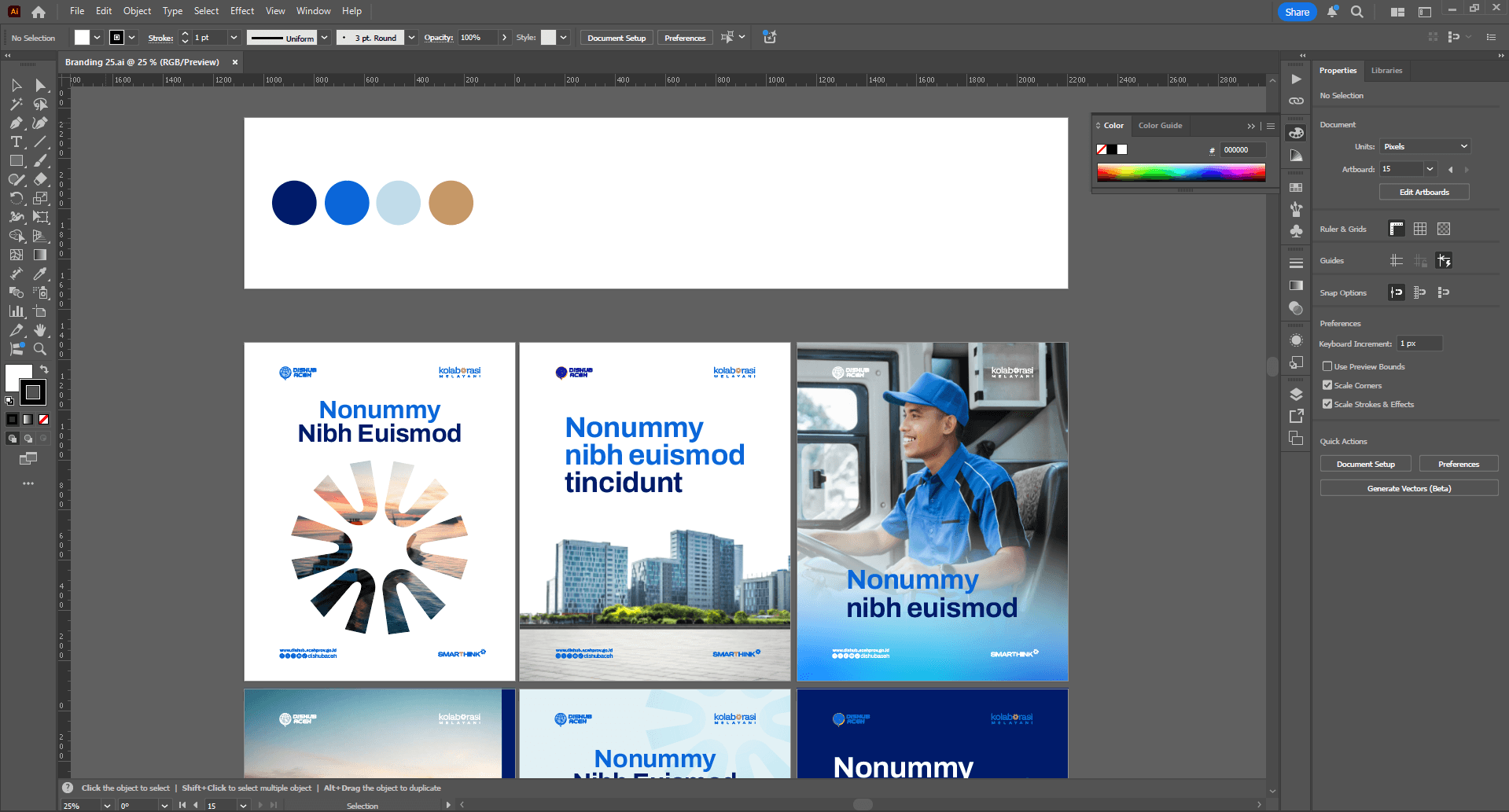The image size is (1509, 812).
Task: Select the Type tool
Action: pos(16,142)
